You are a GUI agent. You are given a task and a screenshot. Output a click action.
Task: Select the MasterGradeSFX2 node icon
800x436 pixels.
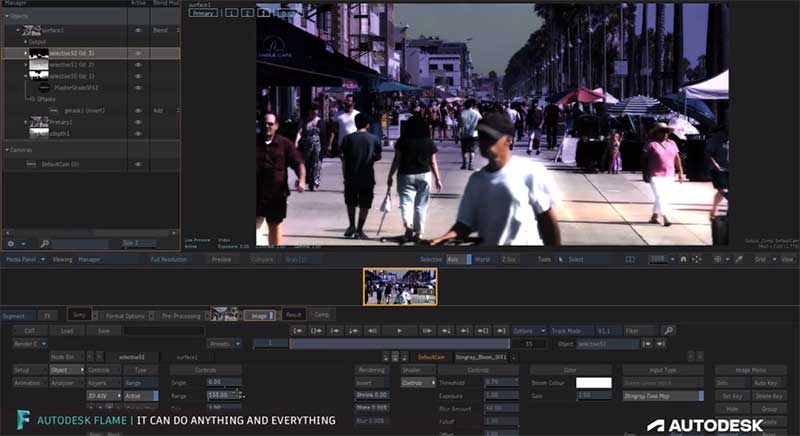click(x=44, y=88)
